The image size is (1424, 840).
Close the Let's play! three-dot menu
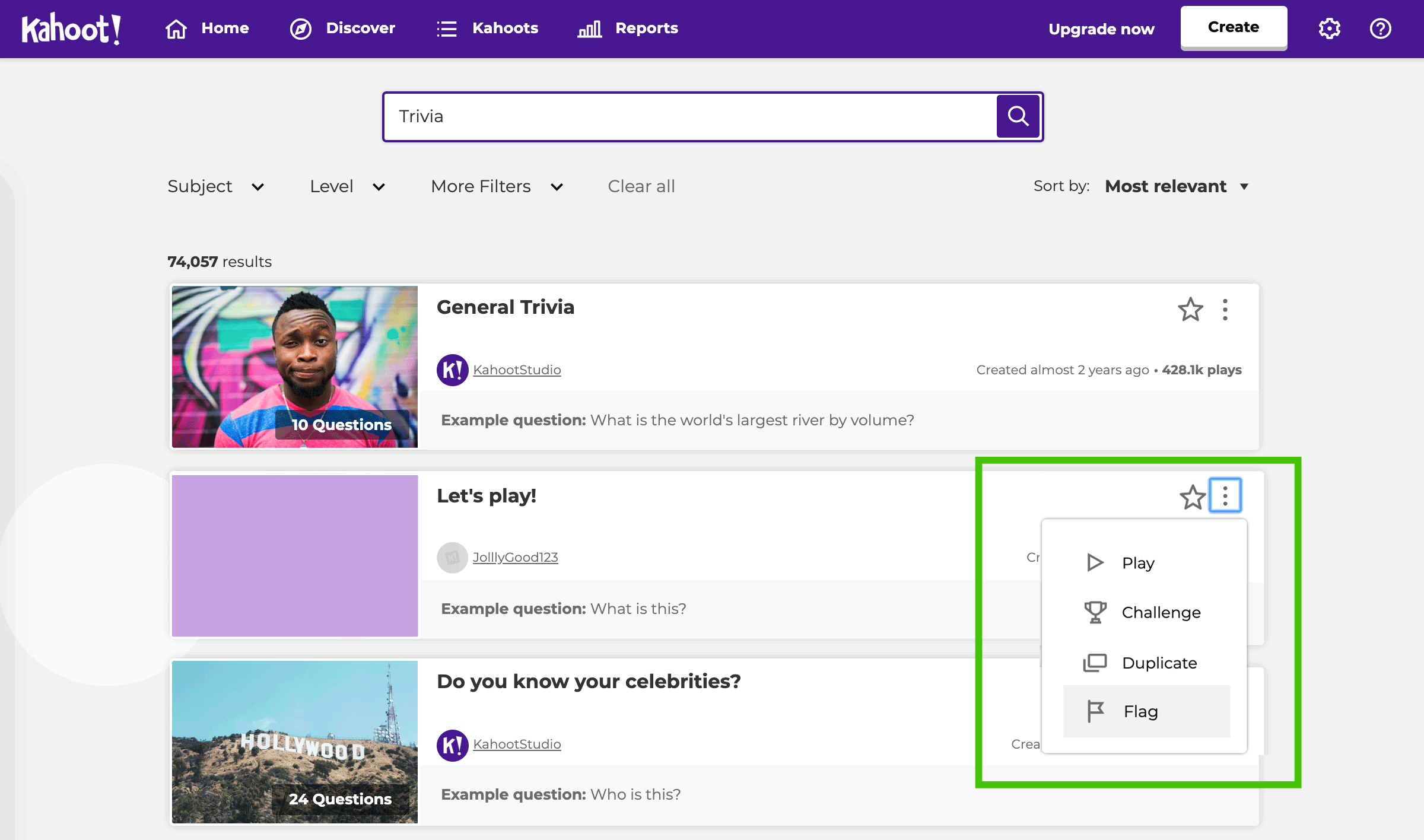pyautogui.click(x=1225, y=495)
